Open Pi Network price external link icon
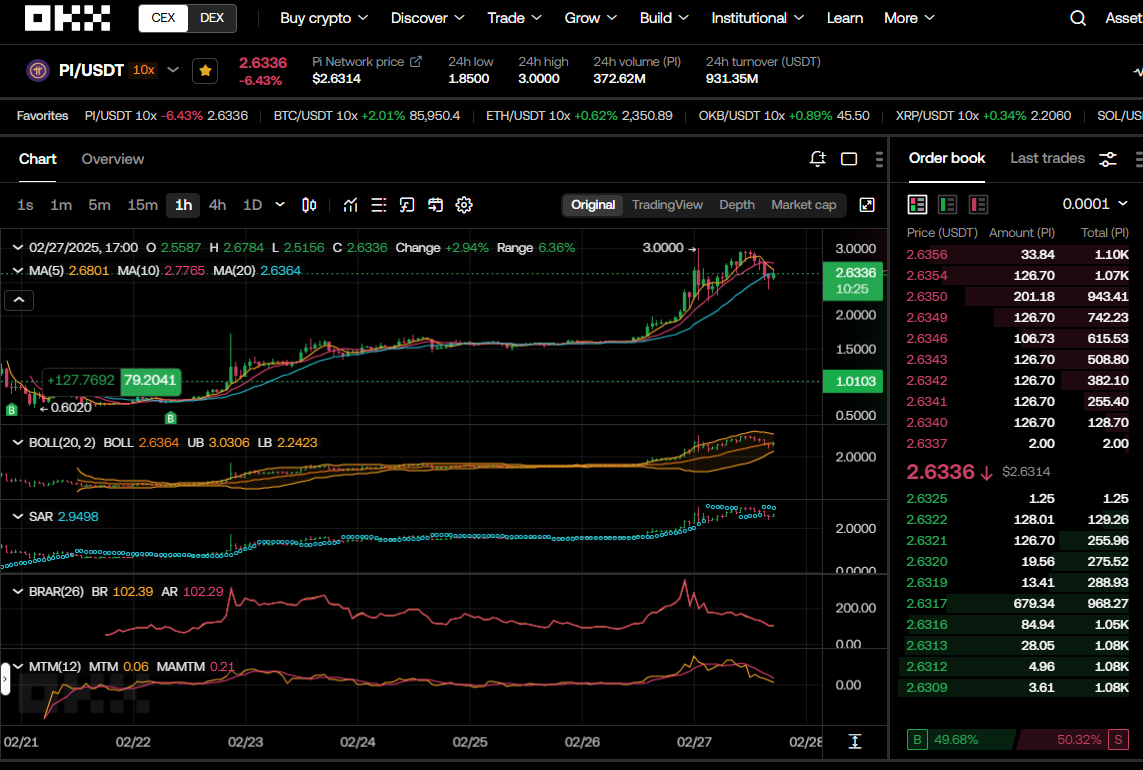Screen dimensions: 1143x770 coord(416,62)
